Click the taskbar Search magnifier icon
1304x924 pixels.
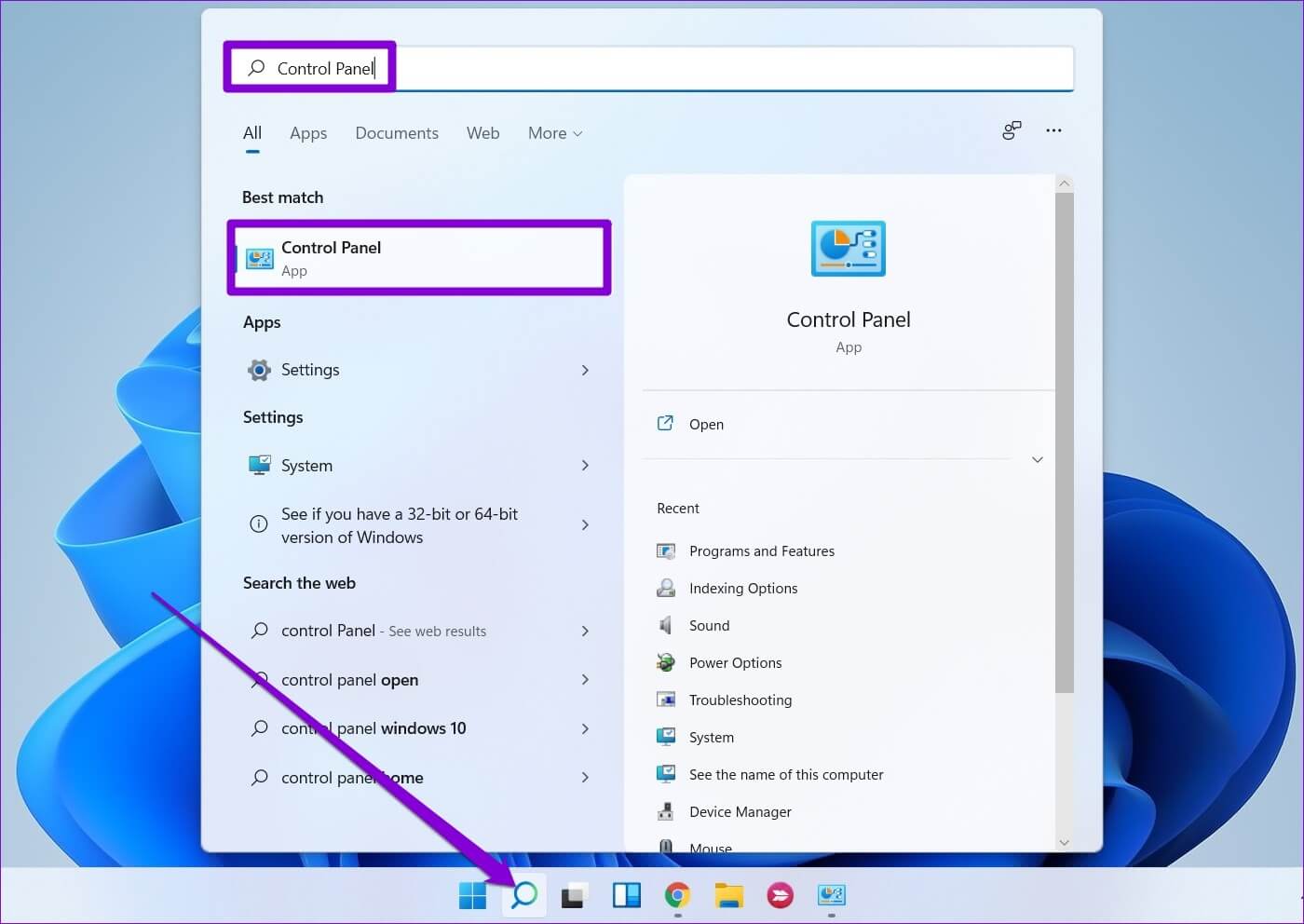tap(524, 895)
